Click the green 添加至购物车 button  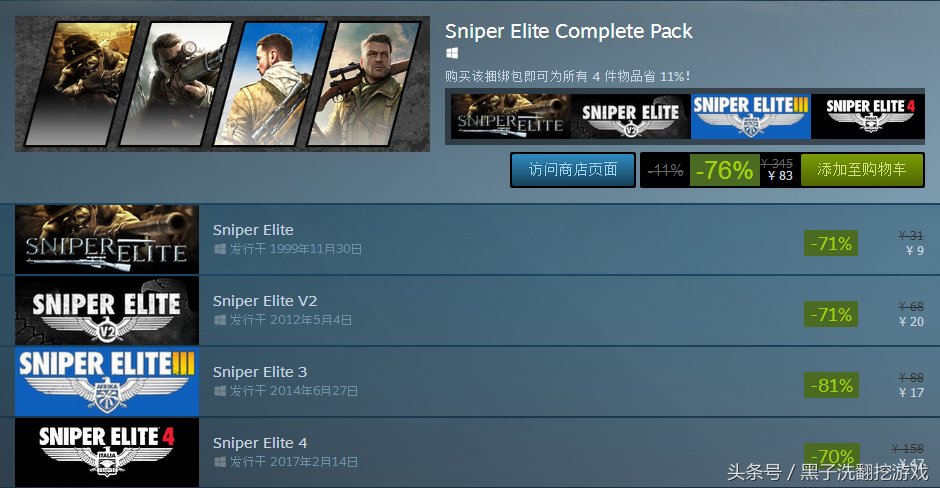[862, 170]
